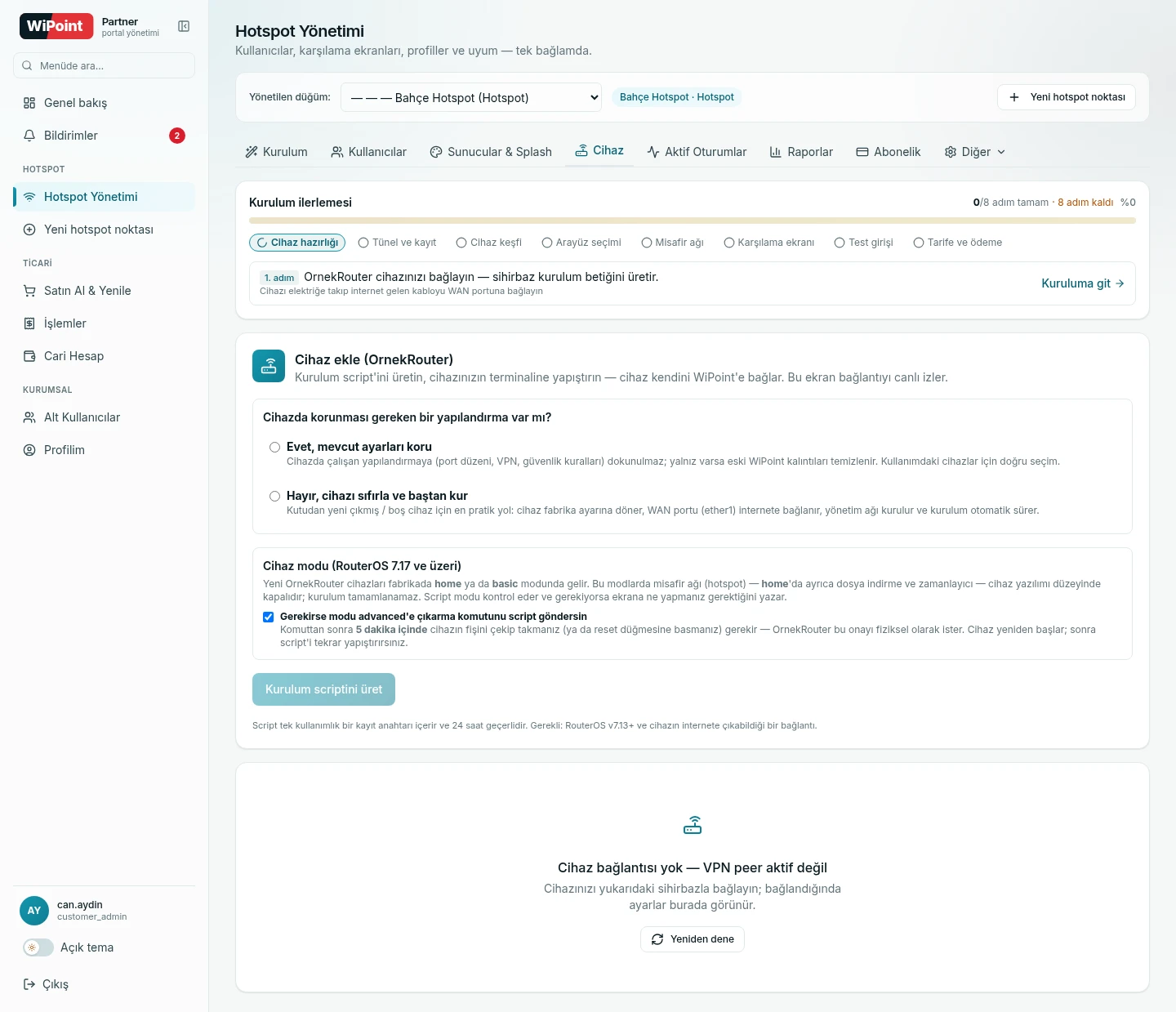Open the Genel bakış dashboard icon
This screenshot has width=1176, height=1012.
pyautogui.click(x=29, y=103)
